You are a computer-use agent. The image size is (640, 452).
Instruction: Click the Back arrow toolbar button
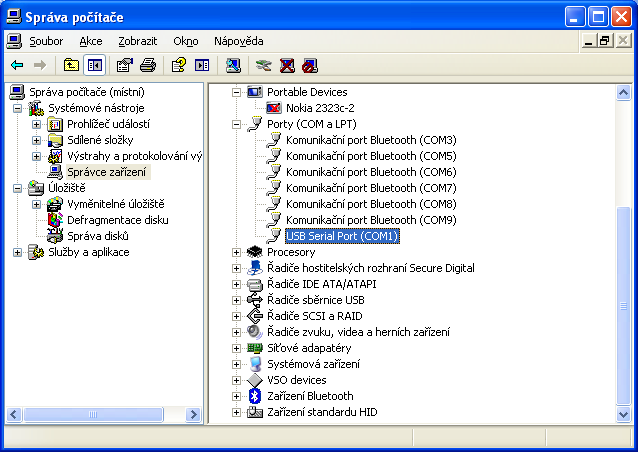pos(17,65)
